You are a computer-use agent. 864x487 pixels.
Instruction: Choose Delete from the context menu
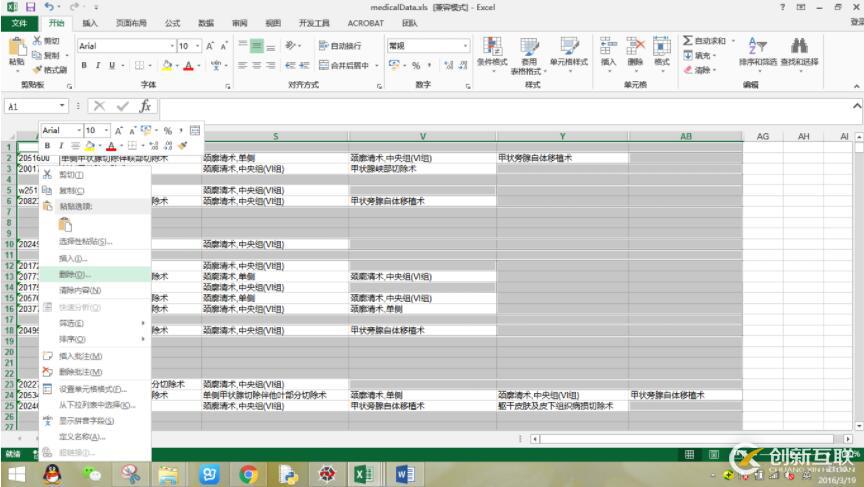[95, 274]
